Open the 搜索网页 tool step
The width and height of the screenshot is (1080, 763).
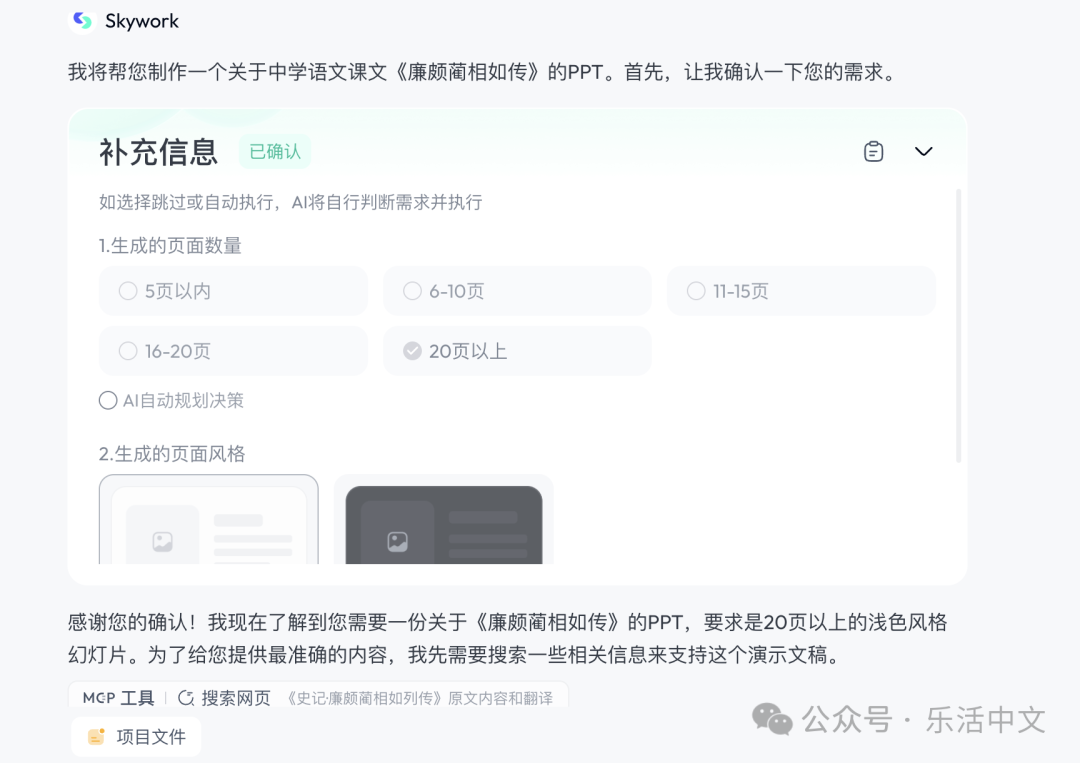236,698
